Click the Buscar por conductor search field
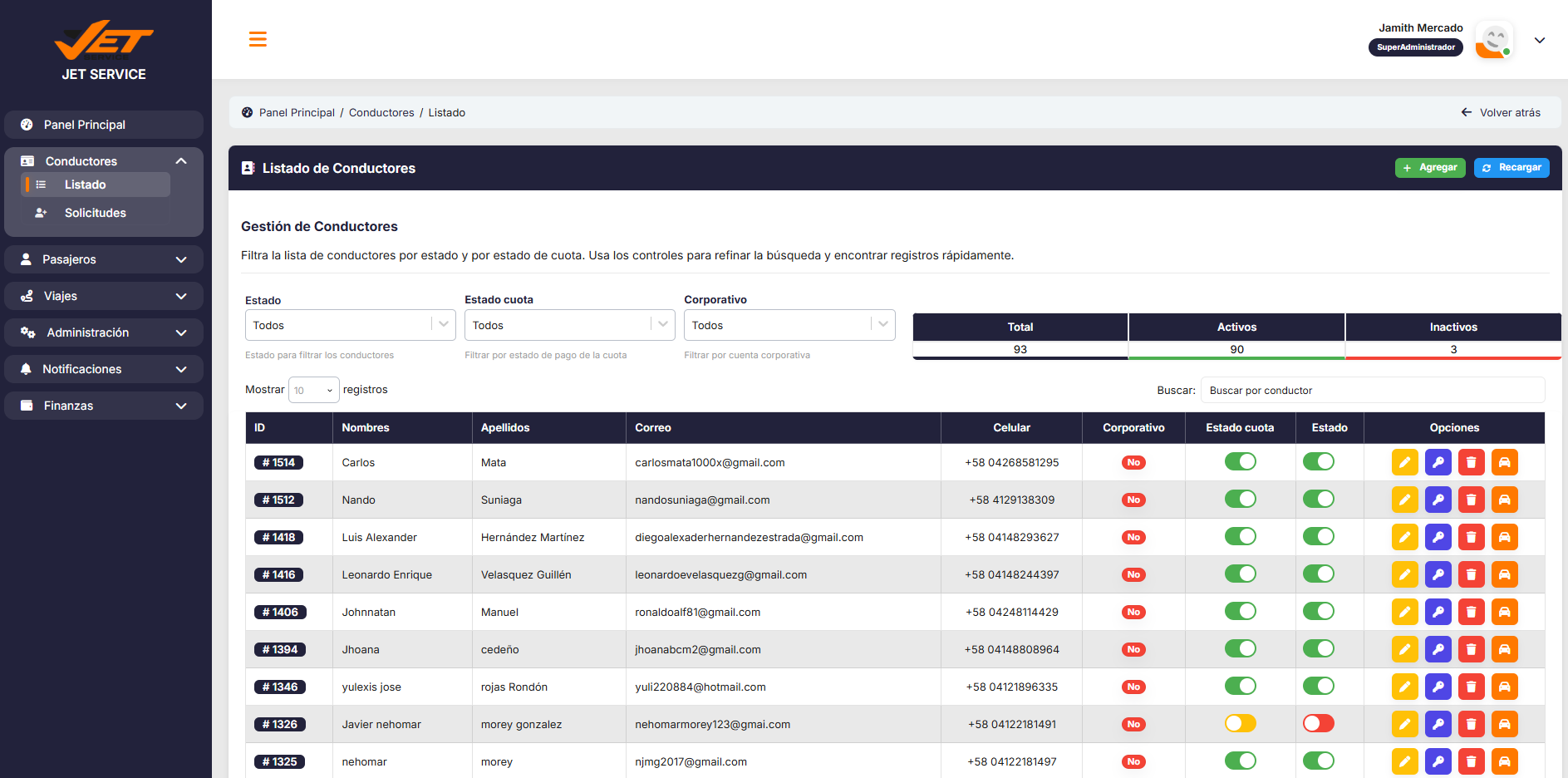The width and height of the screenshot is (1568, 778). coord(1373,390)
